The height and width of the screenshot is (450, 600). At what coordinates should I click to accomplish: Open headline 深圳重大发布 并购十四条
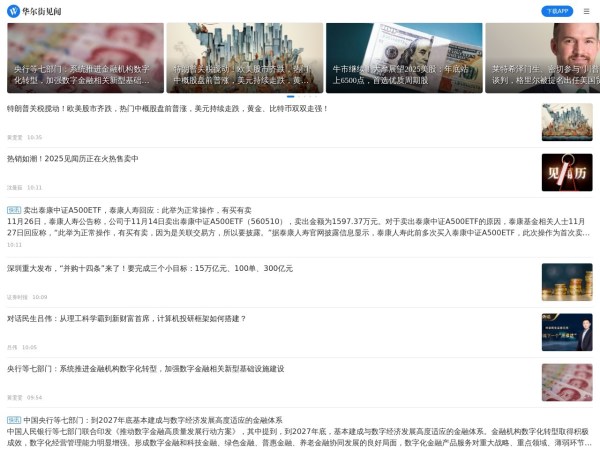coord(150,269)
